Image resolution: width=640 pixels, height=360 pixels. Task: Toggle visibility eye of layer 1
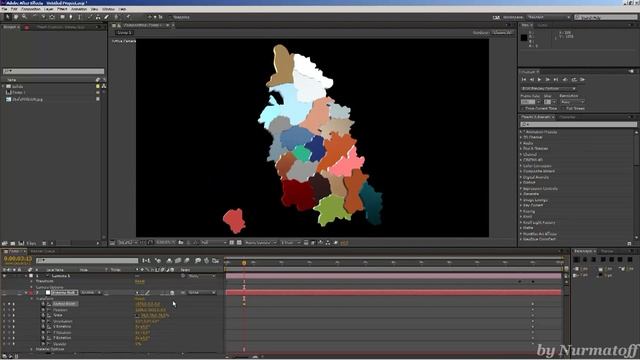[4, 276]
